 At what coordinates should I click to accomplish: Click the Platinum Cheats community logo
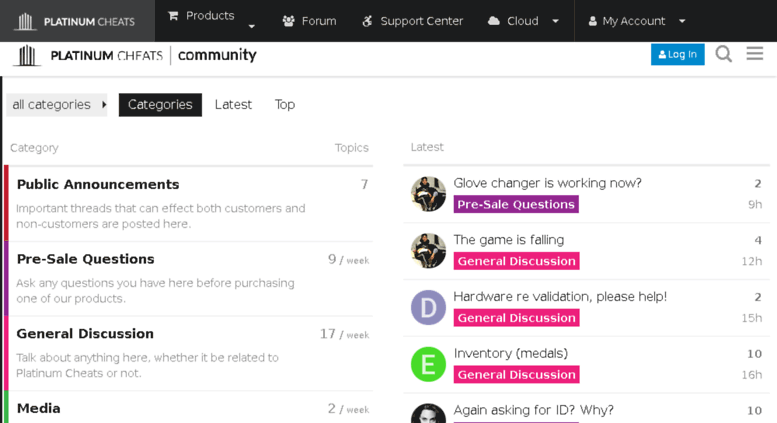pyautogui.click(x=135, y=55)
